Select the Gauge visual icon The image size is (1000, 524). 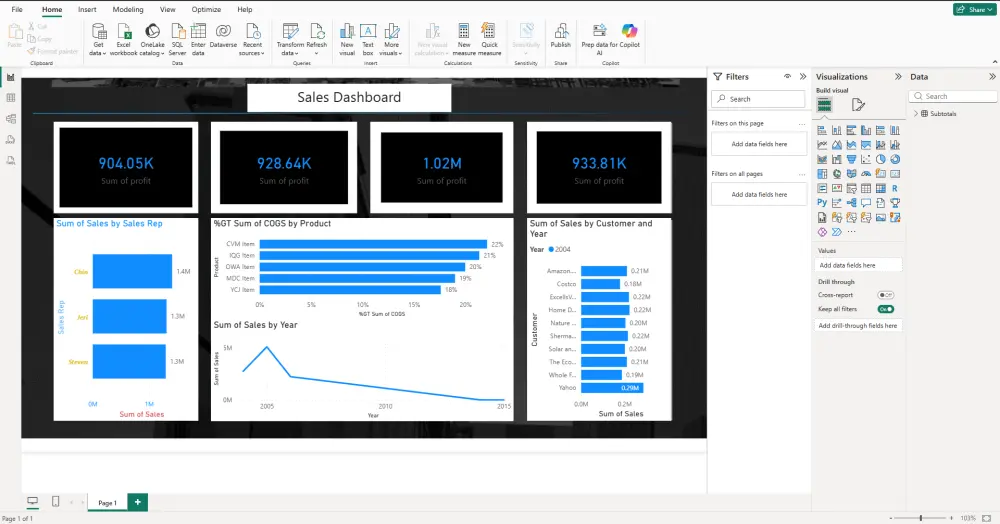tap(866, 173)
